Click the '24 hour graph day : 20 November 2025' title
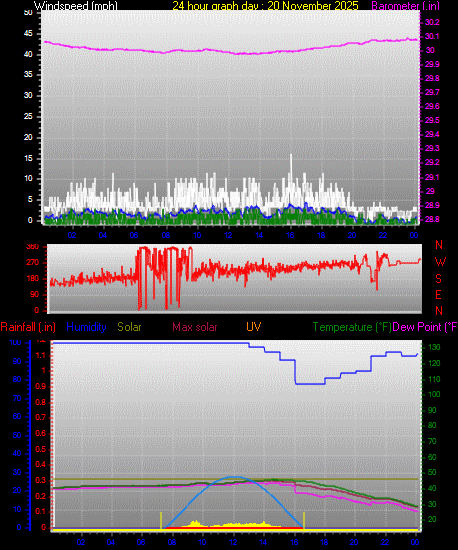This screenshot has height=550, width=458. [265, 6]
